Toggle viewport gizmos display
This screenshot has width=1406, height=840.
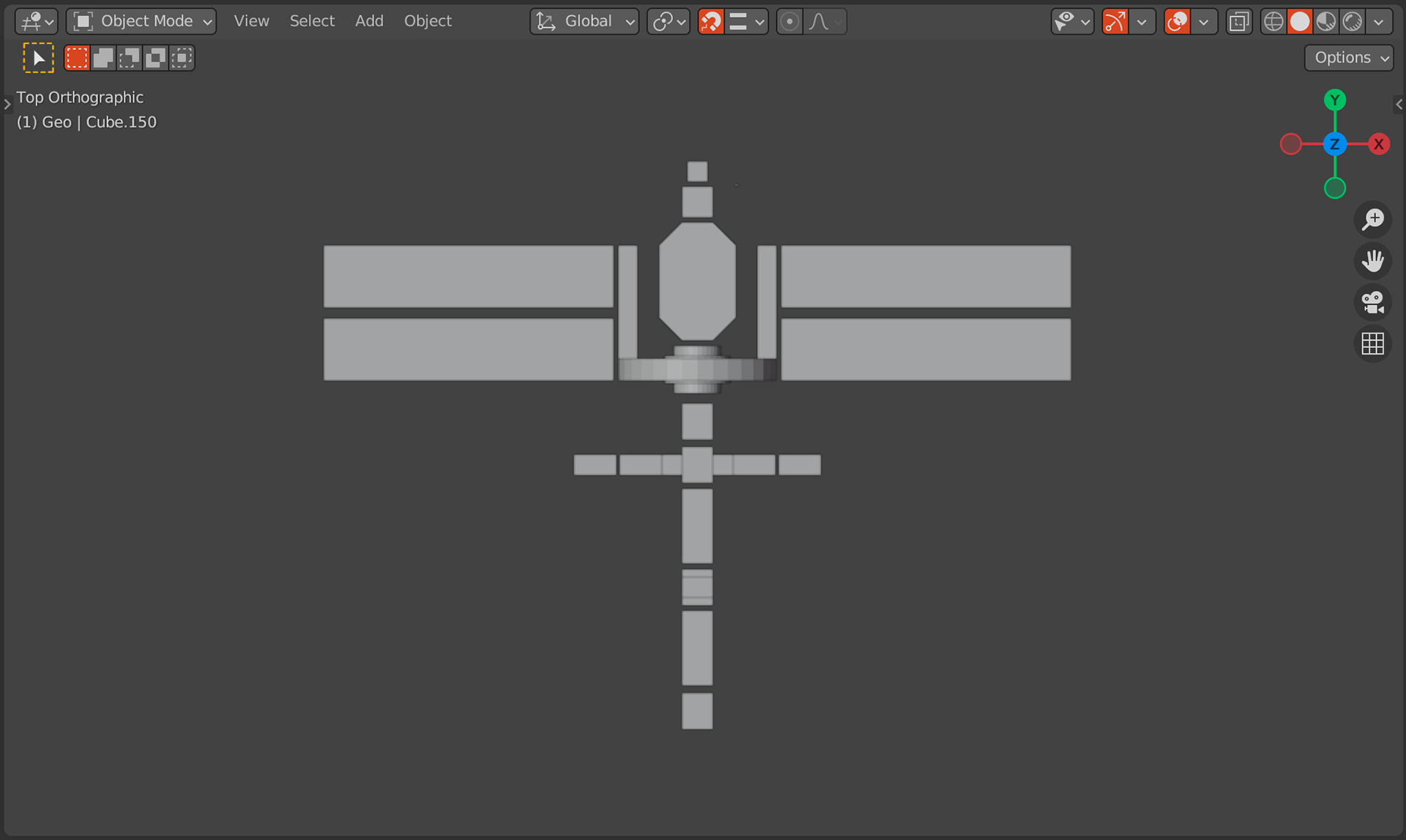coord(1115,21)
